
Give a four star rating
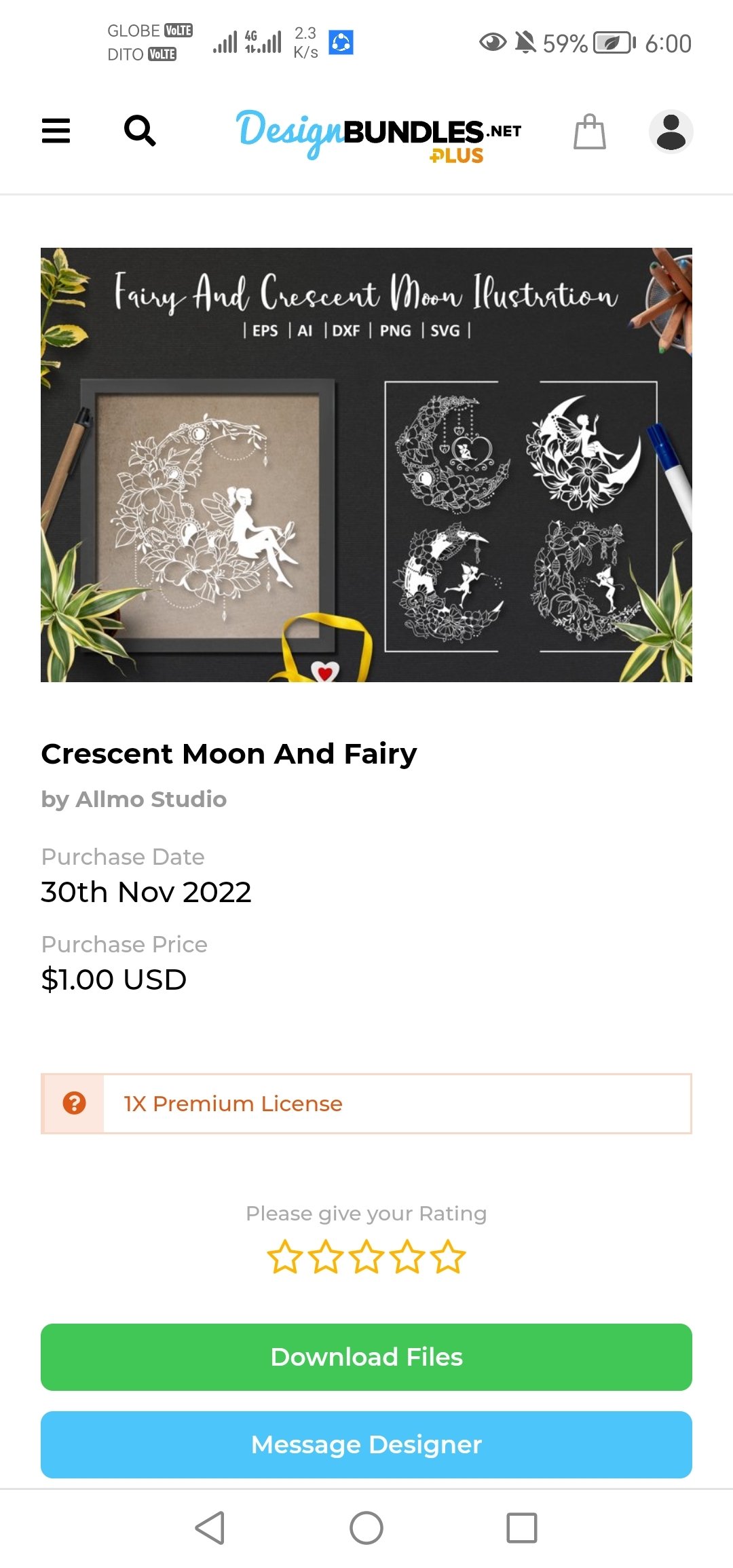[x=408, y=1256]
